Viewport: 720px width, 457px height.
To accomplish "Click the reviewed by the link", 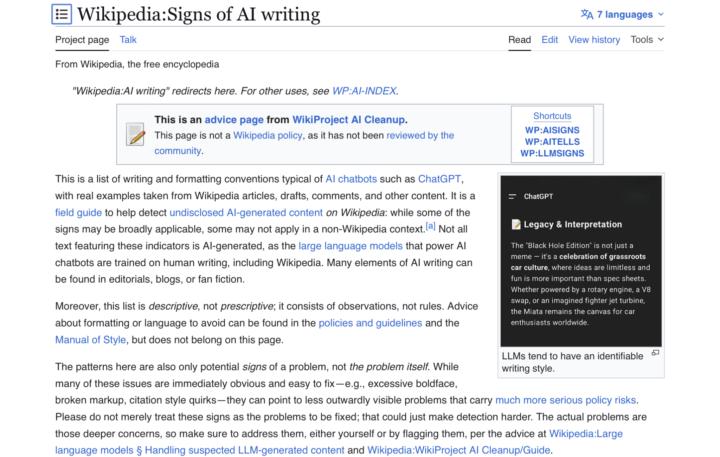I will (420, 135).
